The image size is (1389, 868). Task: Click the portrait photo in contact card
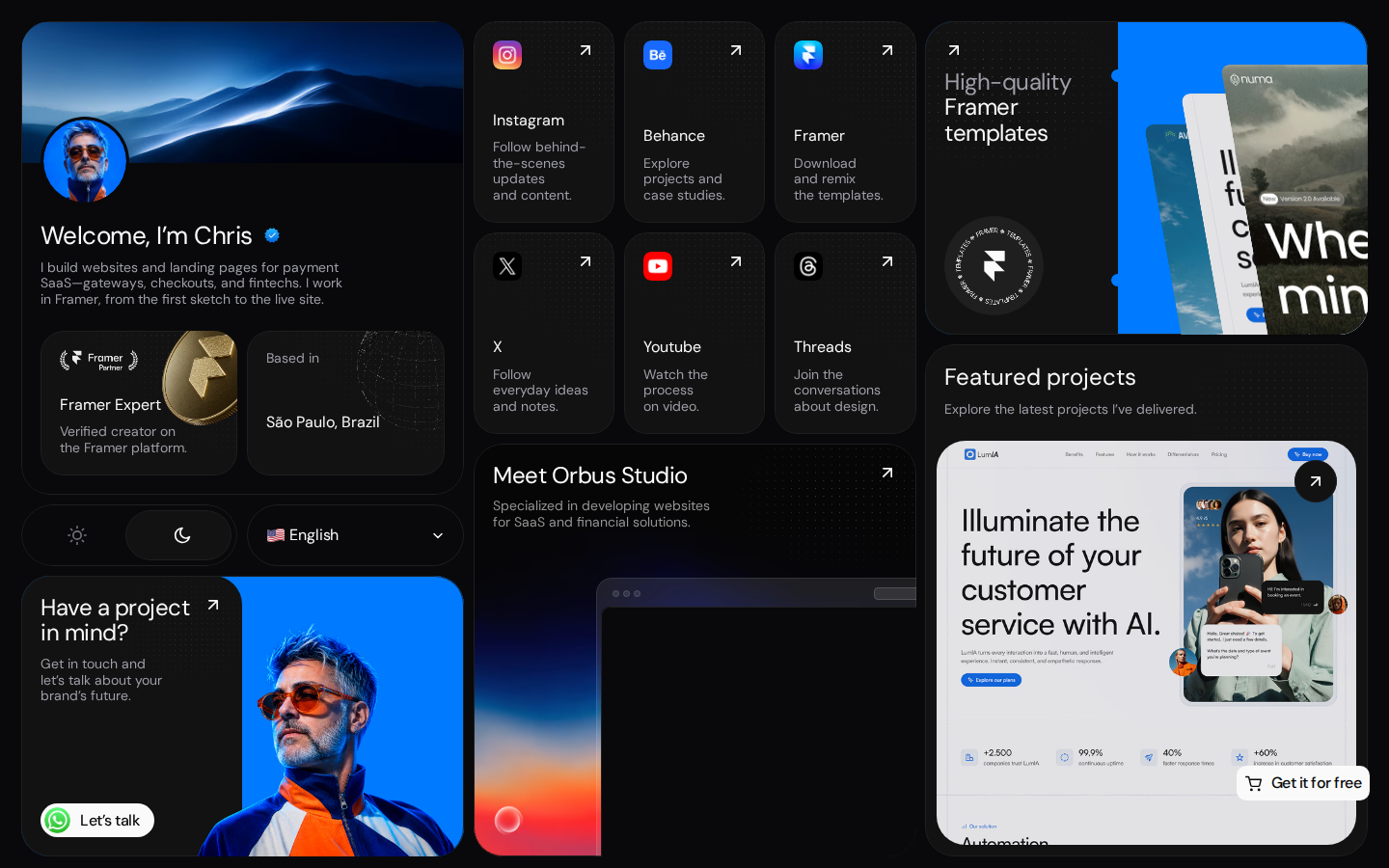point(333,741)
